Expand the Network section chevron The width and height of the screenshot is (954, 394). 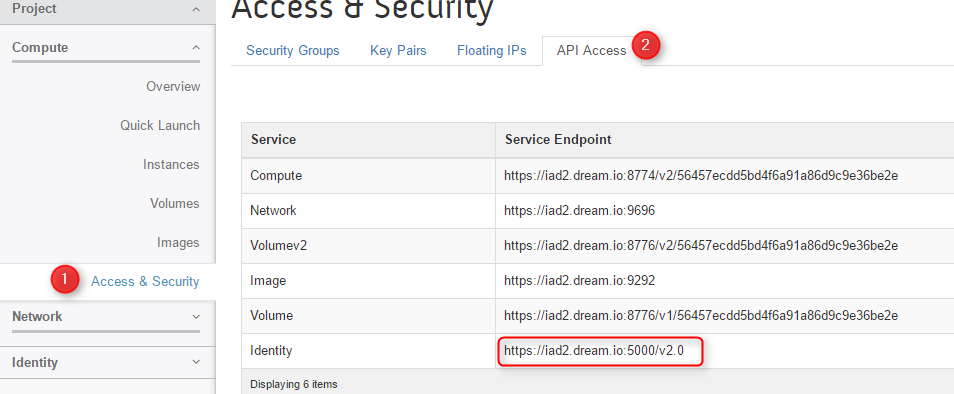pos(195,317)
